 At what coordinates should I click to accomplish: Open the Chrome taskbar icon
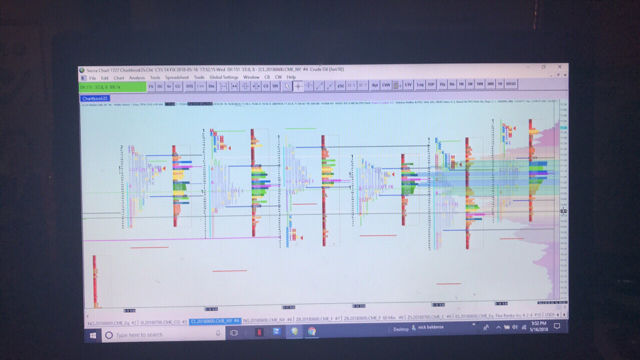pyautogui.click(x=312, y=331)
